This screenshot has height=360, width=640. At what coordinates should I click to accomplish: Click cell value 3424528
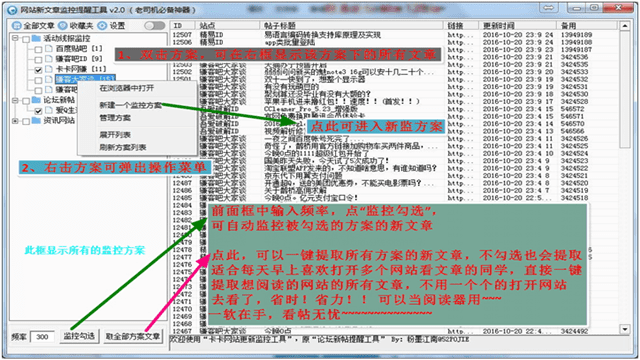click(574, 101)
